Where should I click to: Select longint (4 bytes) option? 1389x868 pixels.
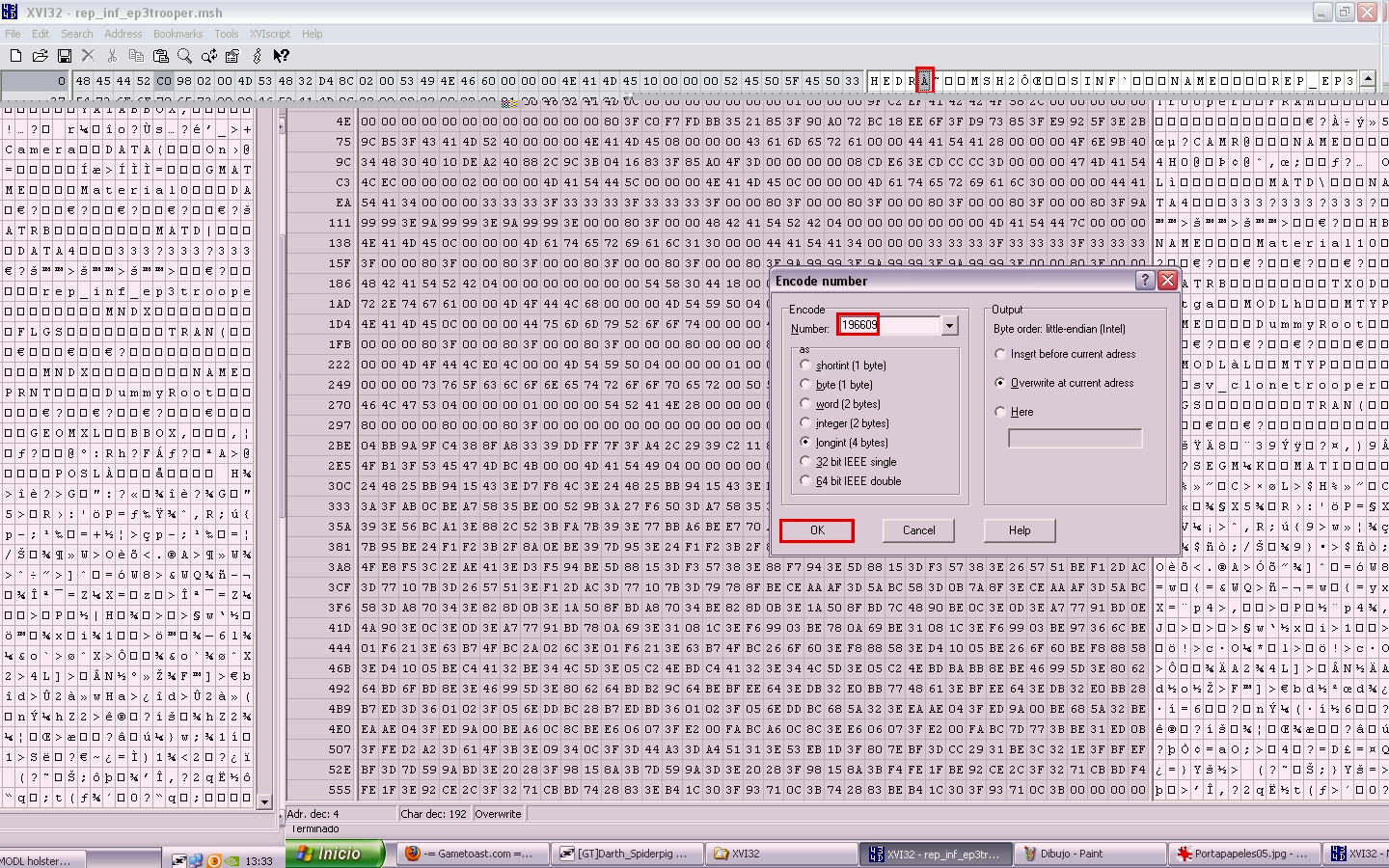[x=805, y=442]
